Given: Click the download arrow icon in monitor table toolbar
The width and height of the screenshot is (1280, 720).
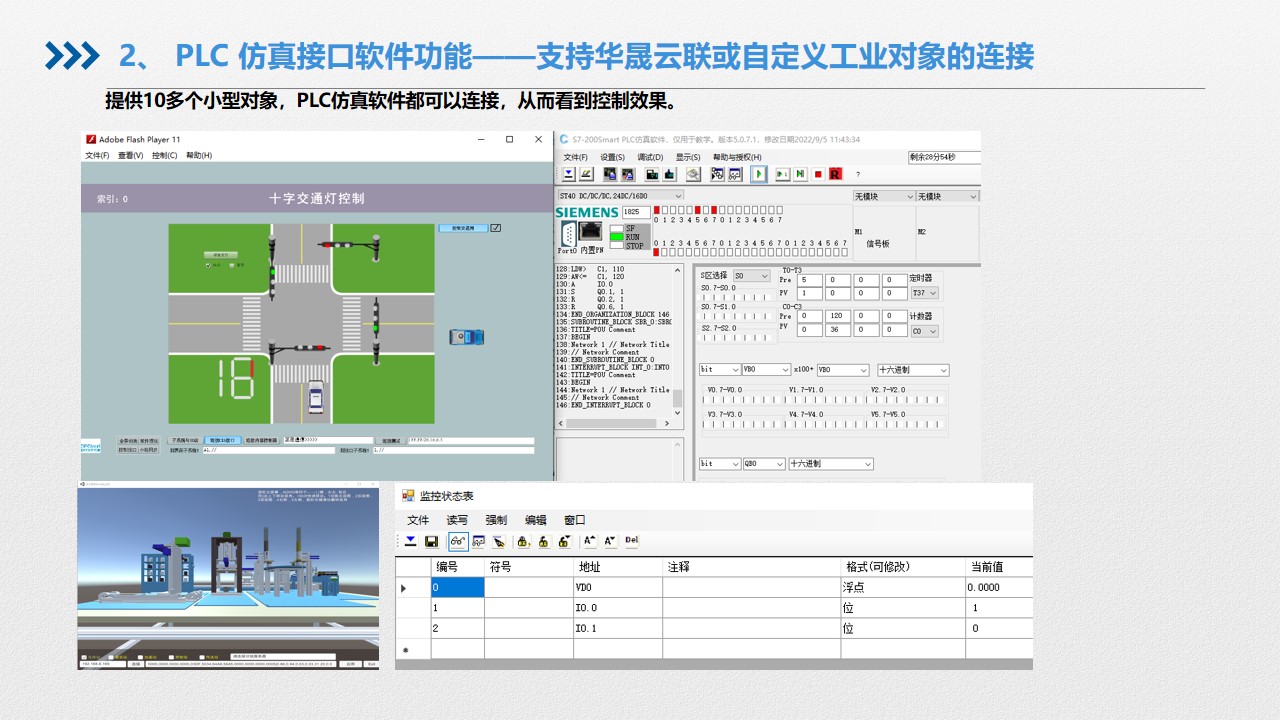Looking at the screenshot, I should [x=410, y=541].
